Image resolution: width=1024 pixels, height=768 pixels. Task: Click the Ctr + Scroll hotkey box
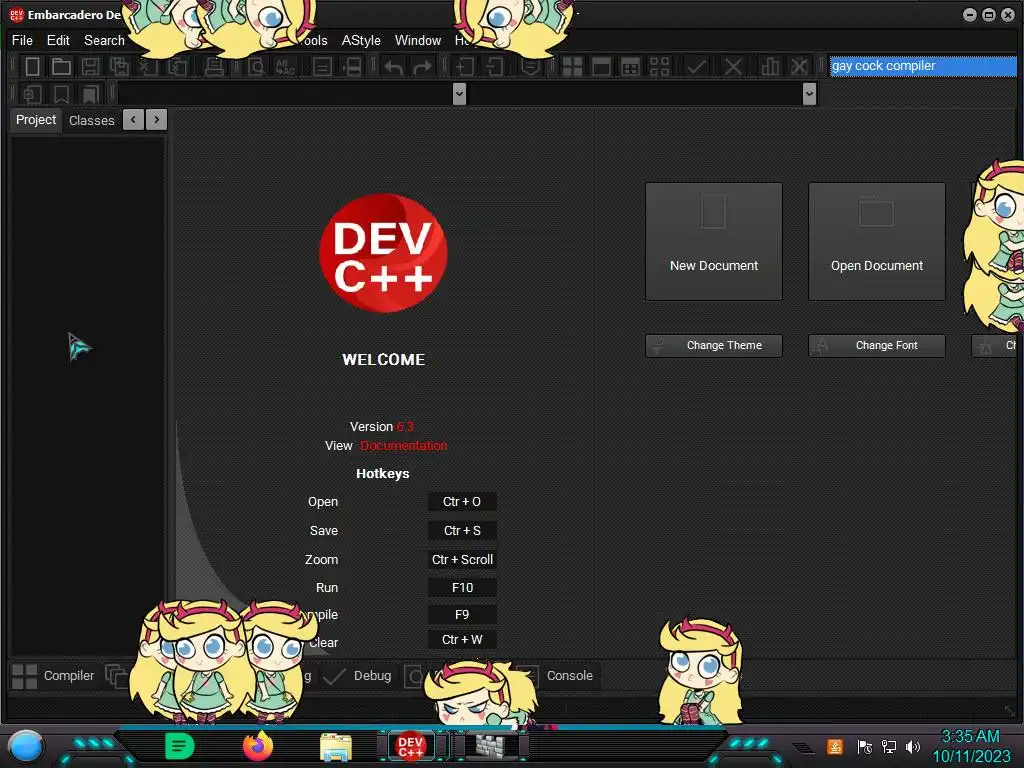462,560
